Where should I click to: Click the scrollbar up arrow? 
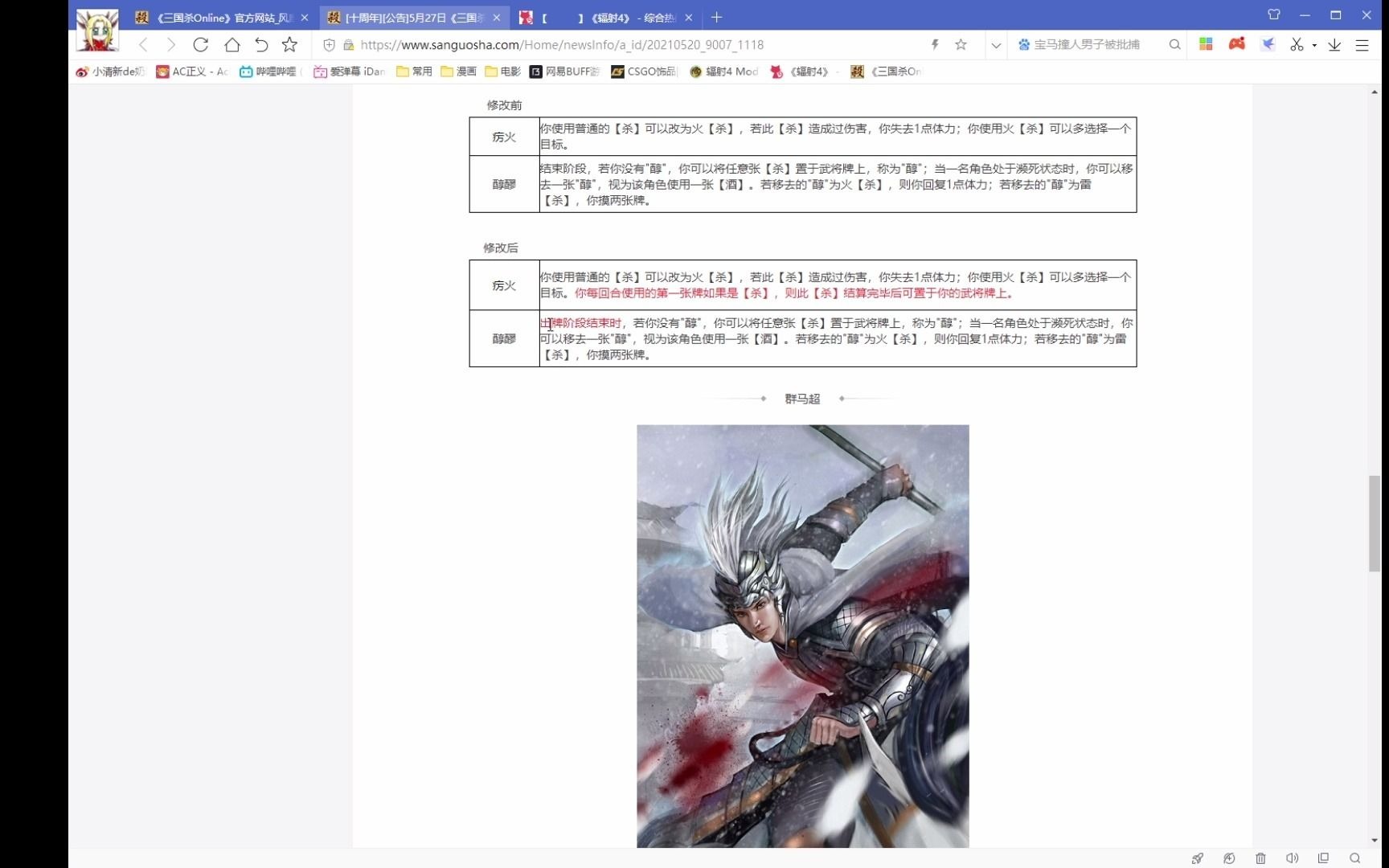pos(1375,92)
